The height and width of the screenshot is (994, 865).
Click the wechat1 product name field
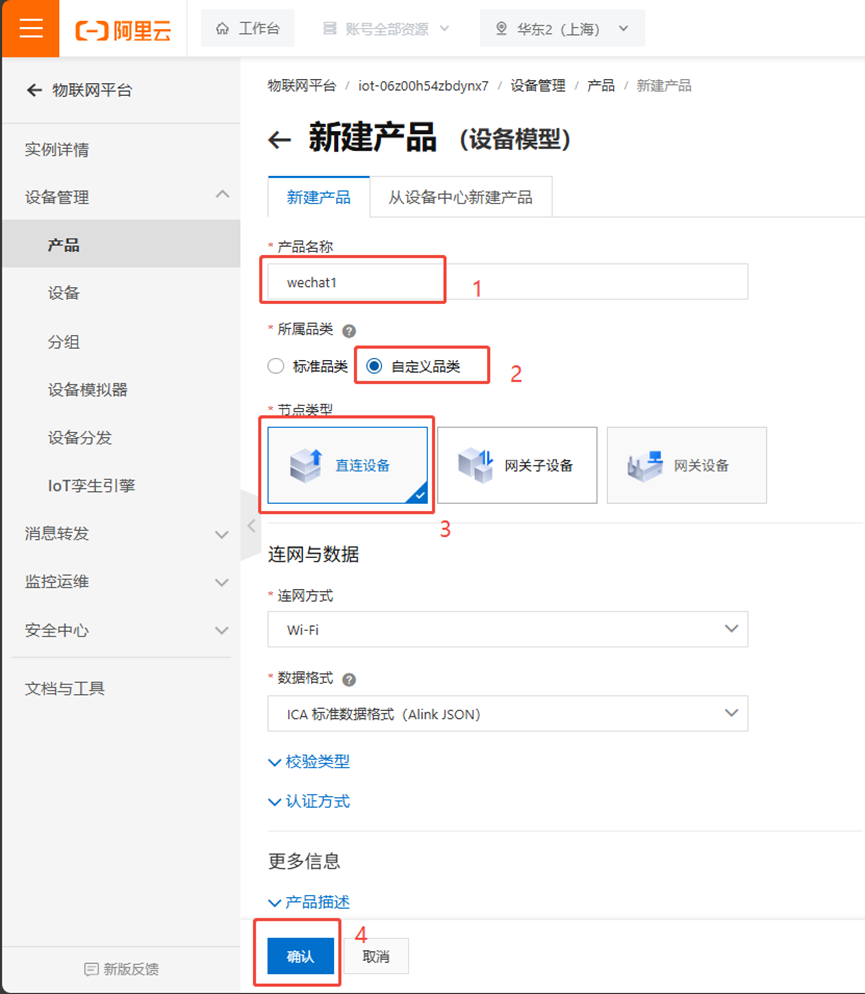pyautogui.click(x=352, y=280)
